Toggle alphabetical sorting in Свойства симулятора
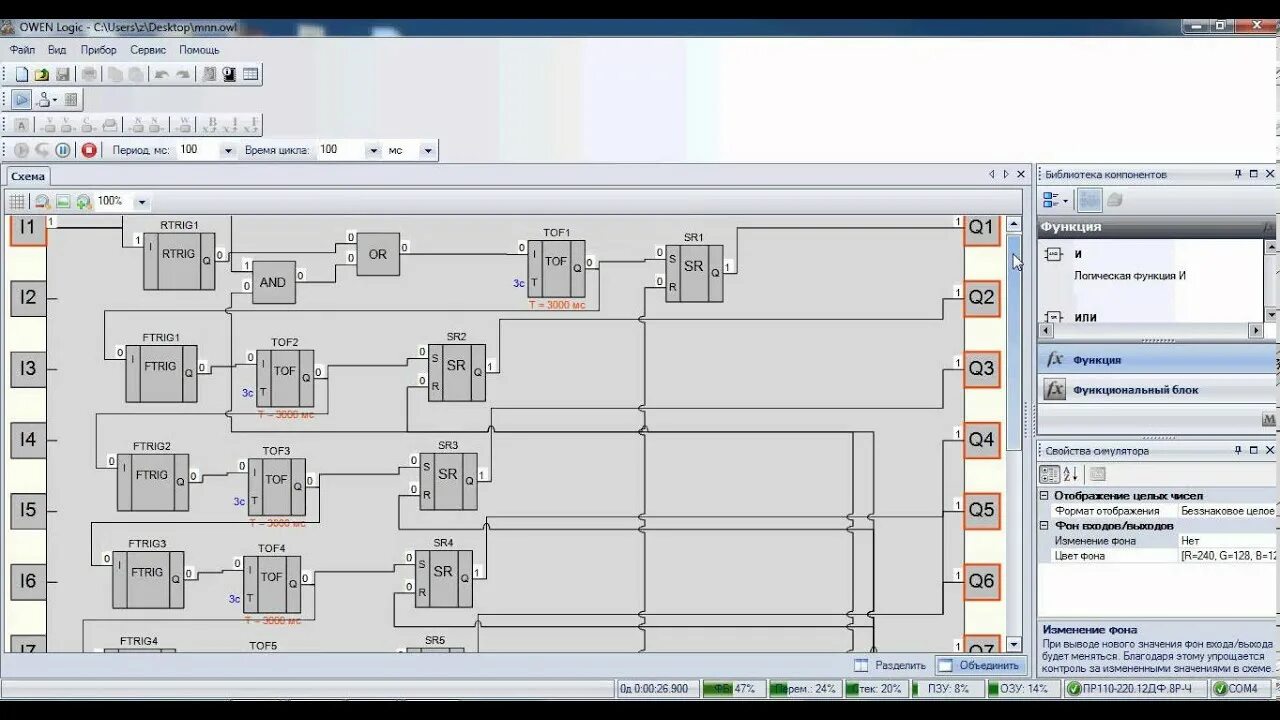Screen dimensions: 1280x720 coord(1071,474)
